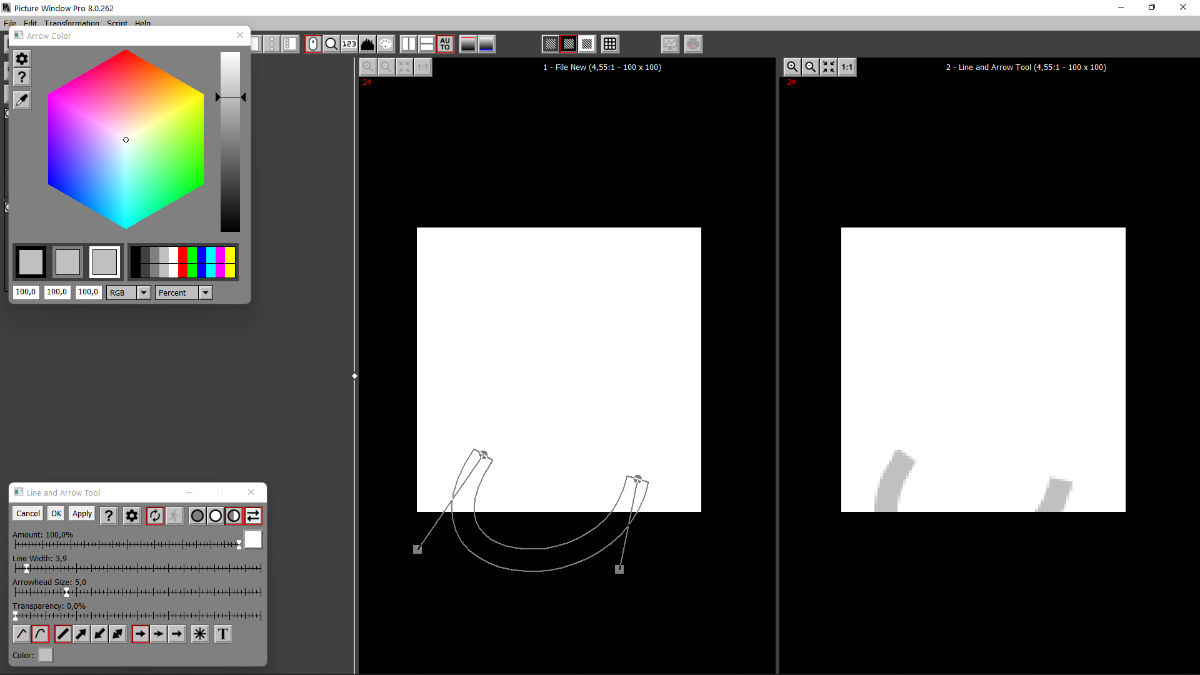
Task: Click the first RGB value input field
Action: pos(26,292)
